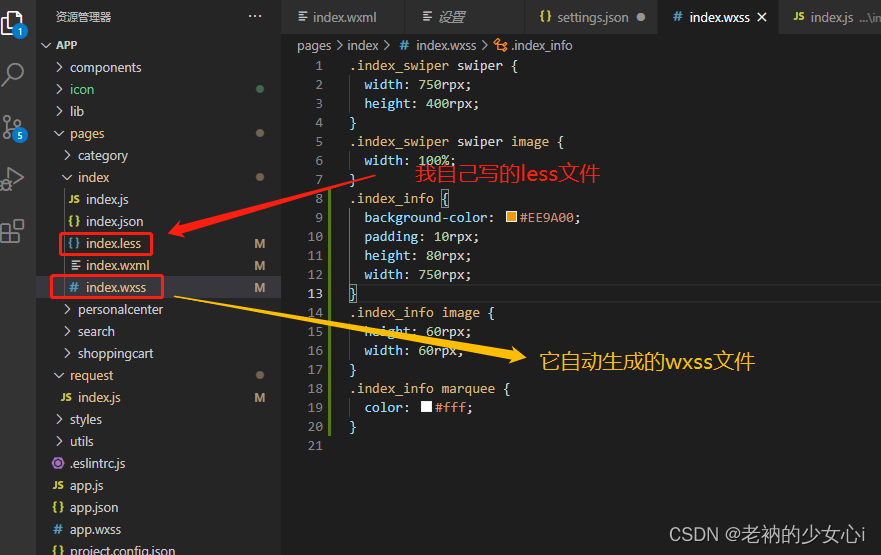Expand the category folder

67,155
